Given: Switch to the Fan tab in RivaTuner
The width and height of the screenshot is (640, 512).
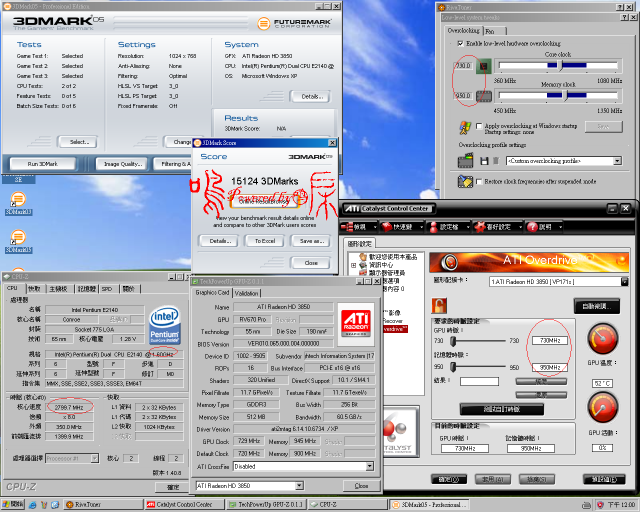Looking at the screenshot, I should pos(495,31).
